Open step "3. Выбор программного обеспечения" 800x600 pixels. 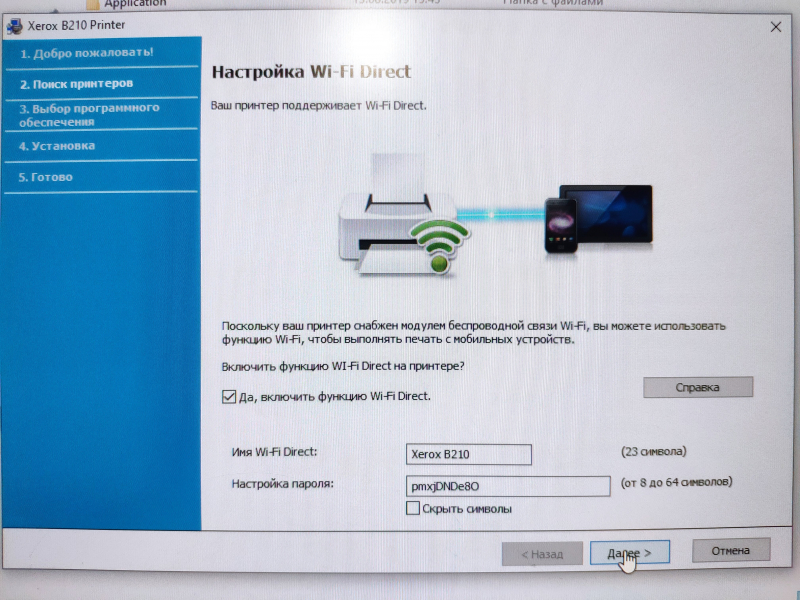tap(89, 114)
